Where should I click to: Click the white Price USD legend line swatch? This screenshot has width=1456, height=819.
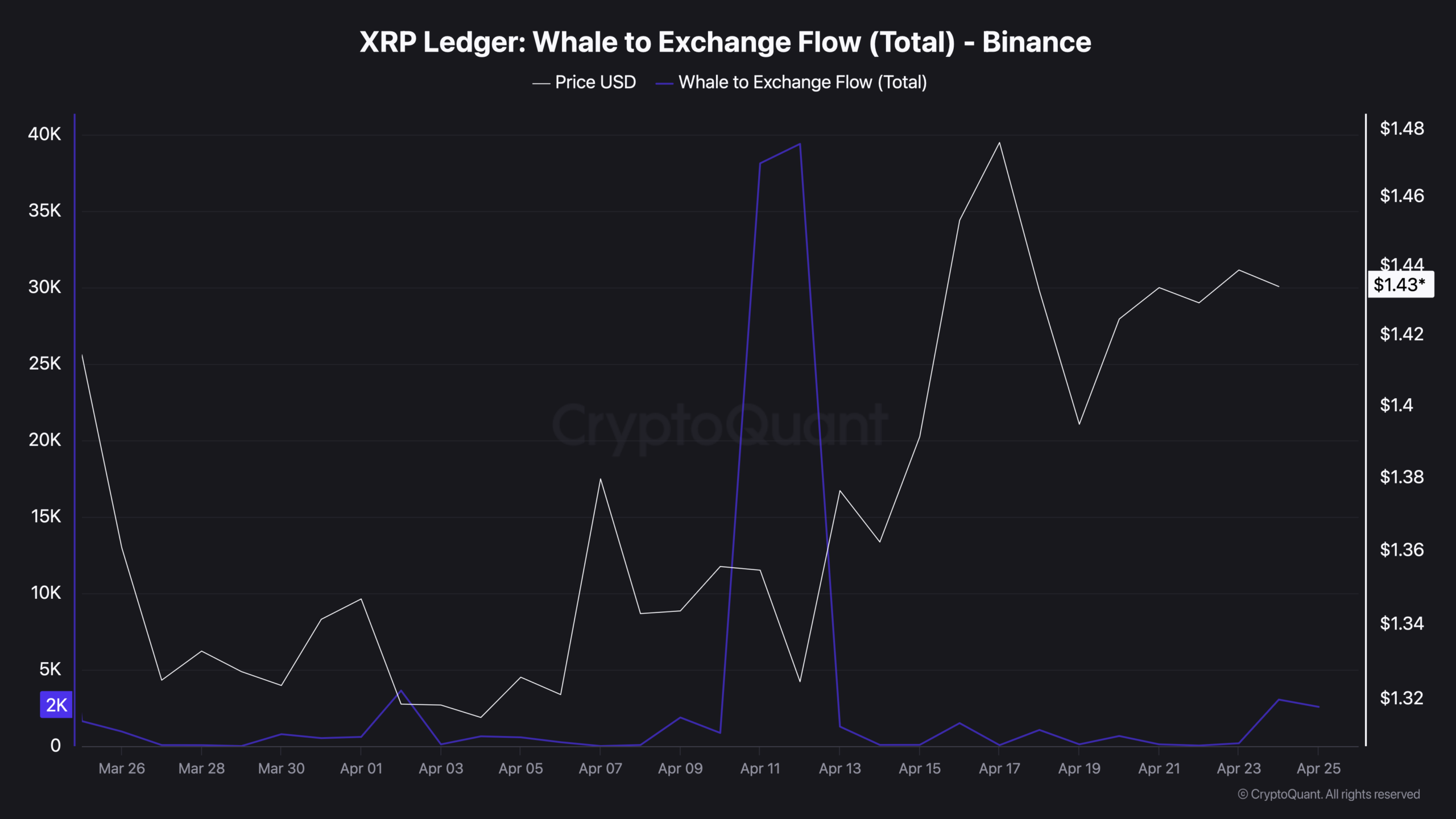tap(541, 84)
